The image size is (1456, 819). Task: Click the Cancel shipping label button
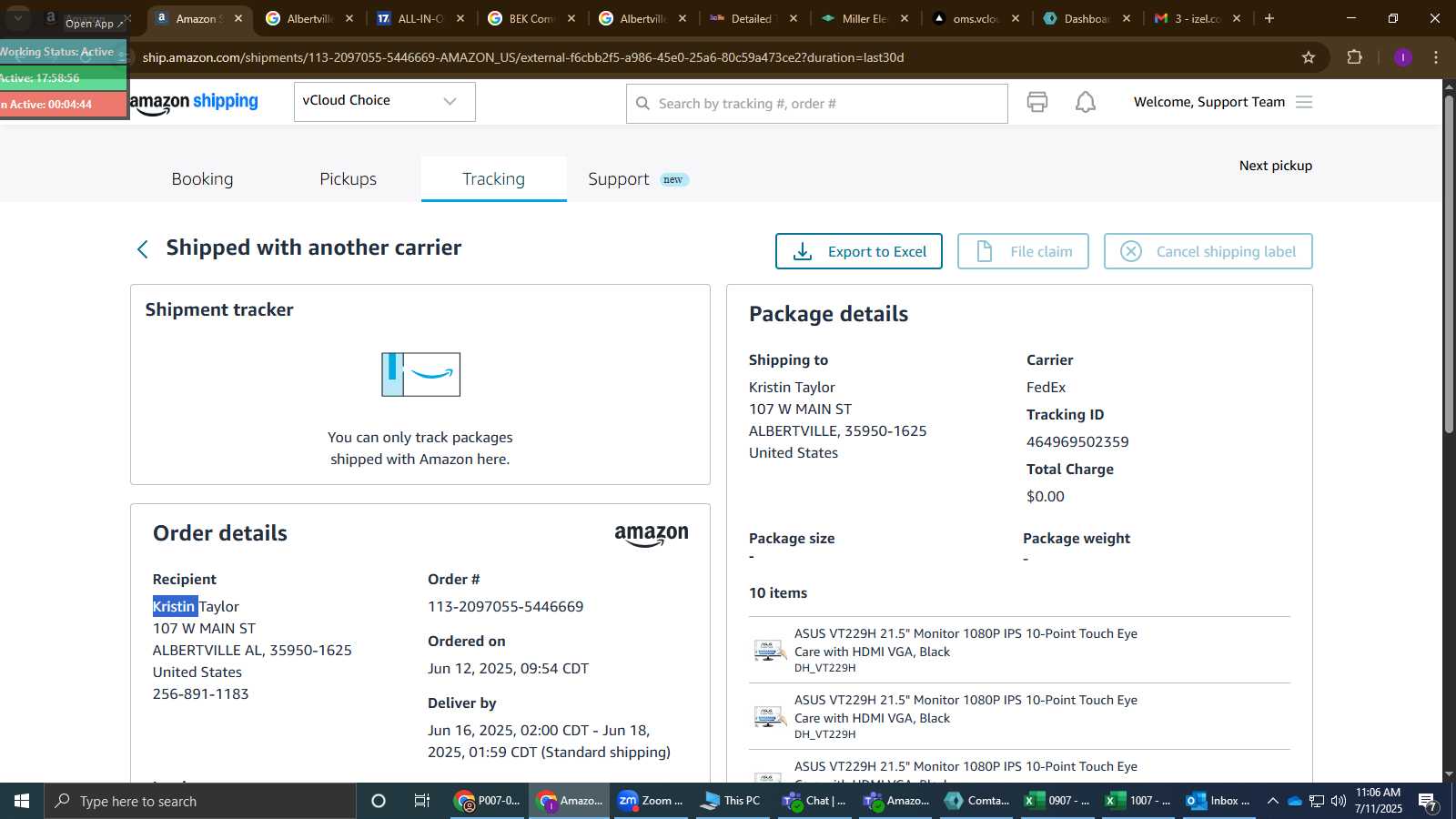[1208, 251]
